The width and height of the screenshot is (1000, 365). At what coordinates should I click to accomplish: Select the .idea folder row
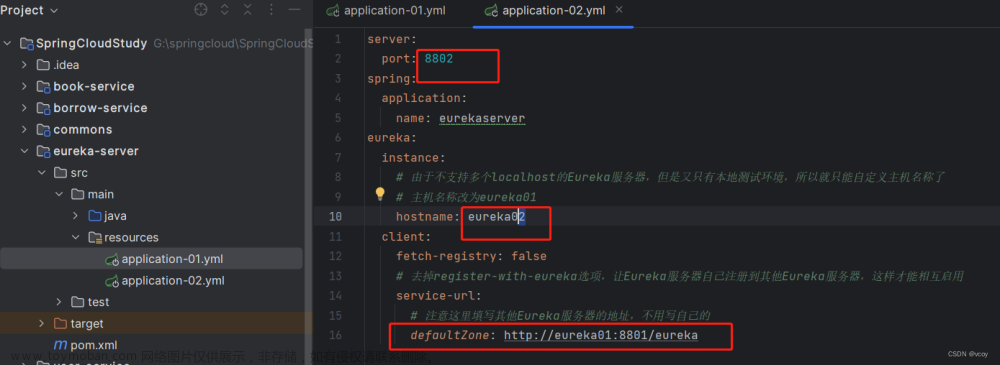click(66, 65)
